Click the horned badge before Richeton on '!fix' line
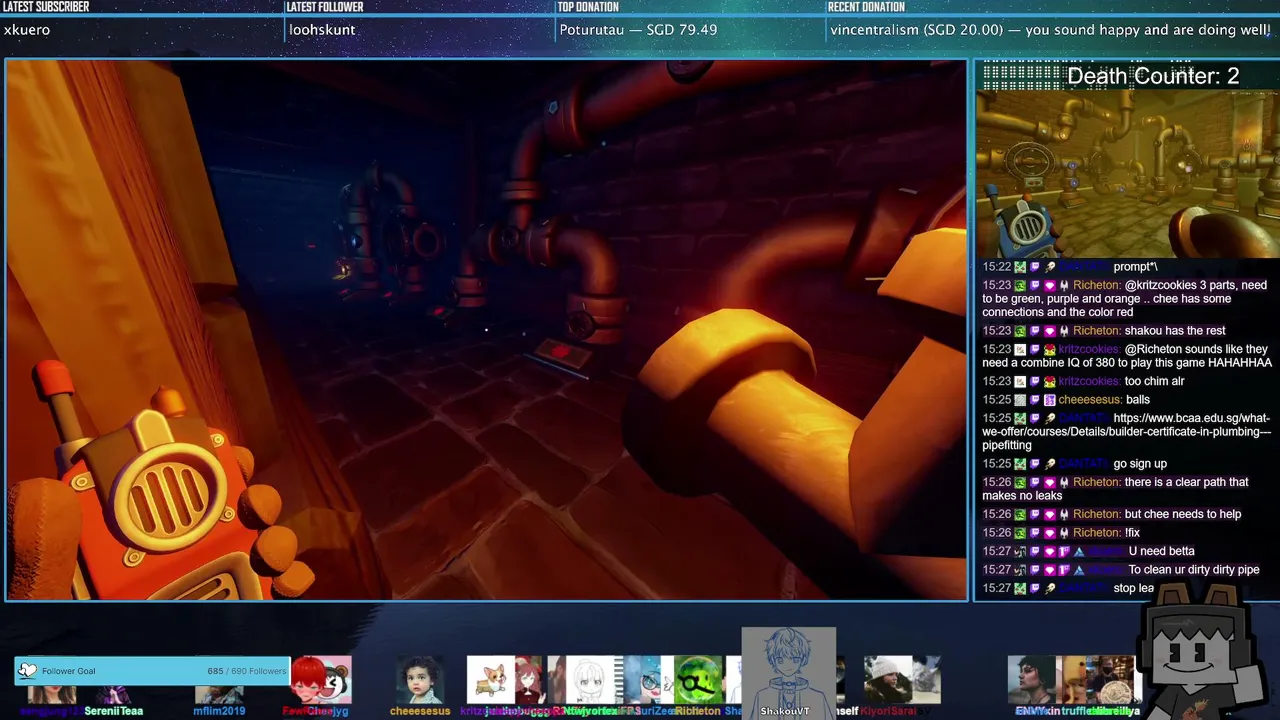 click(x=1064, y=533)
